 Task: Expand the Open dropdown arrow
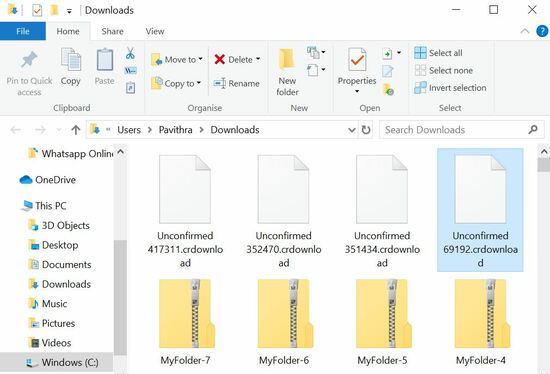399,53
